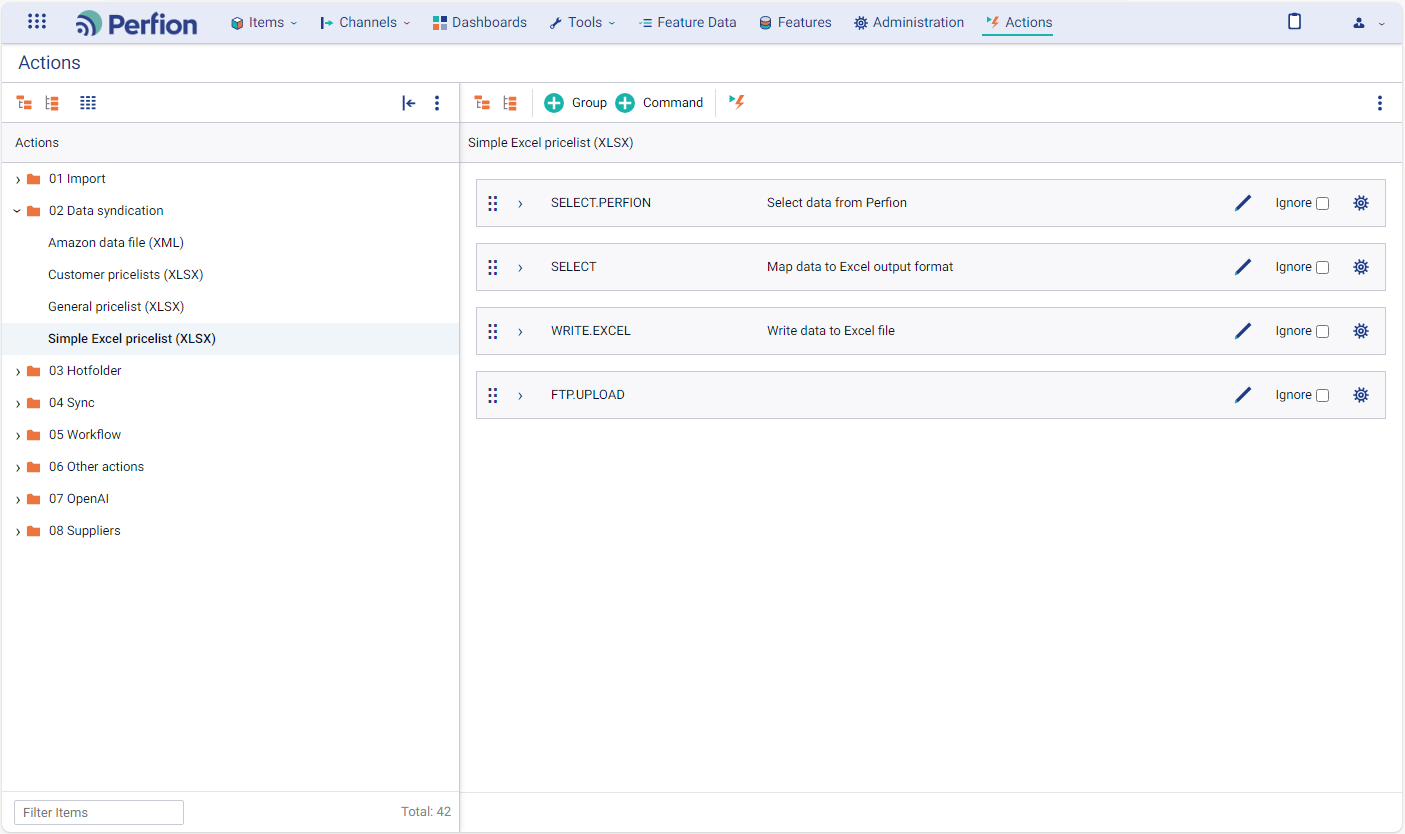Tick Ignore for the SELECT command
The width and height of the screenshot is (1405, 834).
[1322, 268]
